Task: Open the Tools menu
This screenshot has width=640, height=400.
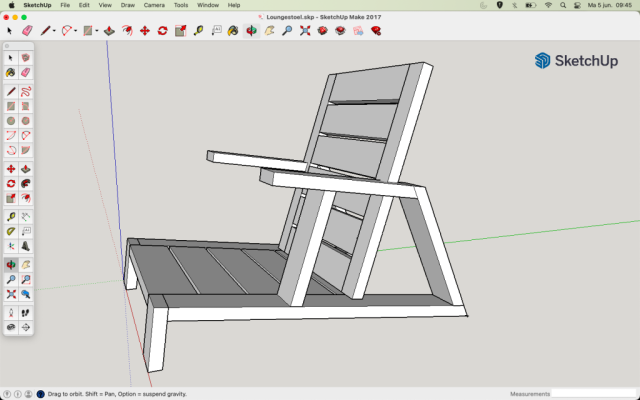Action: click(181, 5)
